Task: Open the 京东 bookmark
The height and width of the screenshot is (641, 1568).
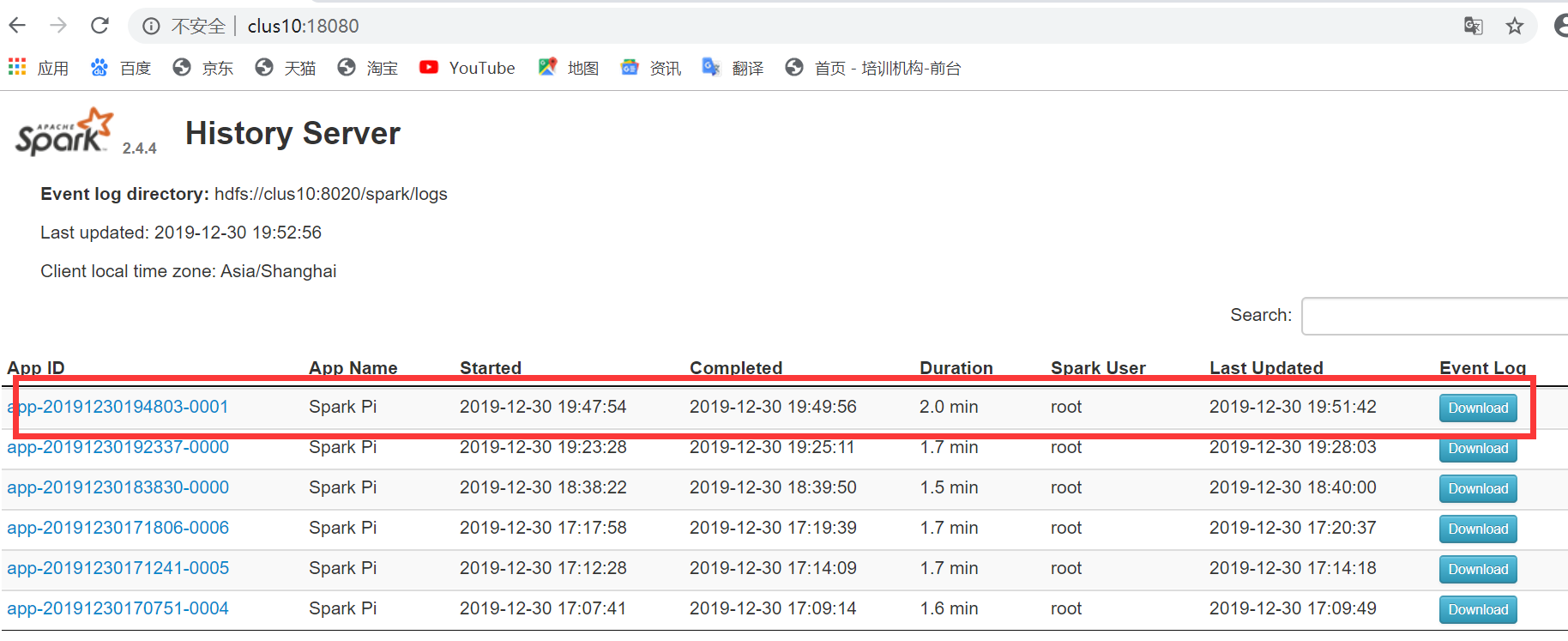Action: pyautogui.click(x=203, y=68)
